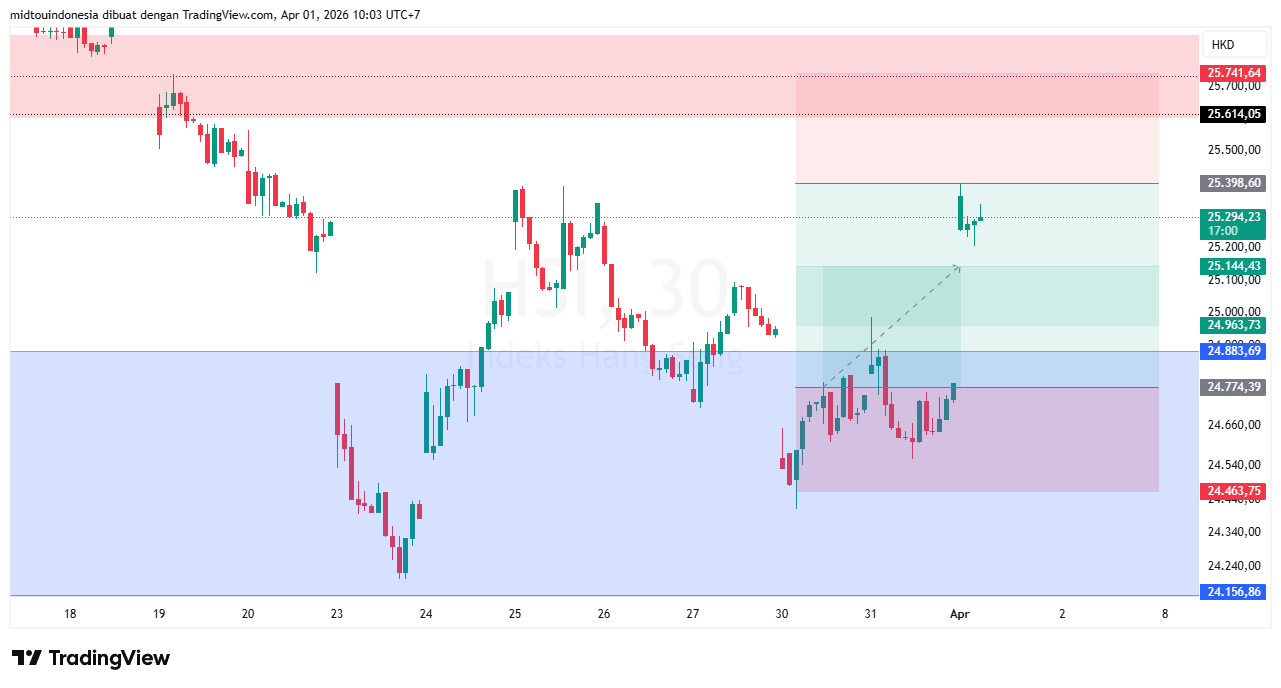Click the Apr label on the time axis

tap(960, 614)
